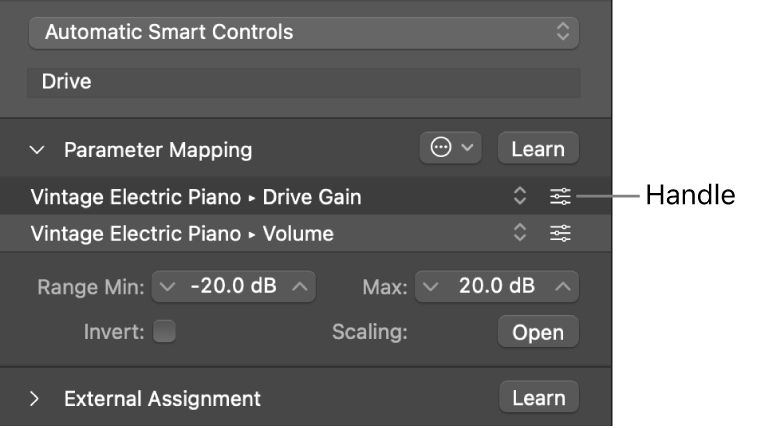Increase Range Min with up arrow

coord(301,286)
